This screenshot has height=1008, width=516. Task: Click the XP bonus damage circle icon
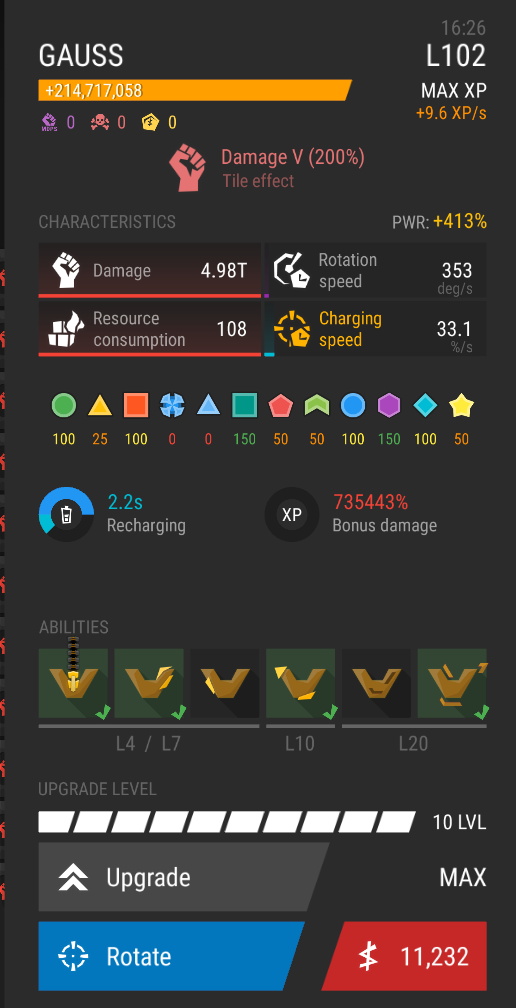[292, 514]
